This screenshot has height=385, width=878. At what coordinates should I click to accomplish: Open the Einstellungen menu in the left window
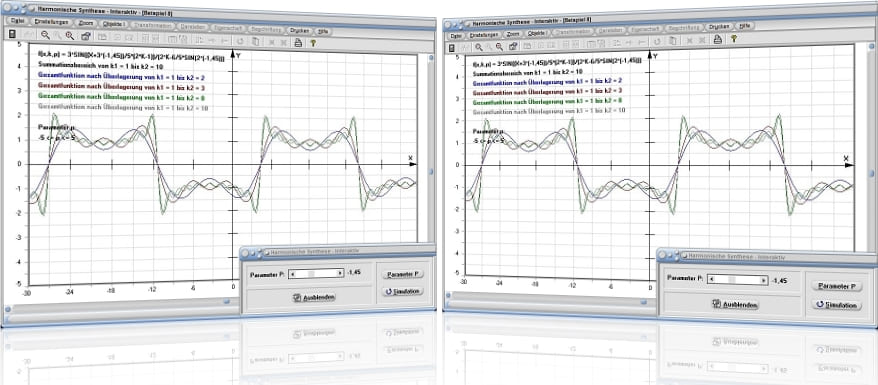51,22
